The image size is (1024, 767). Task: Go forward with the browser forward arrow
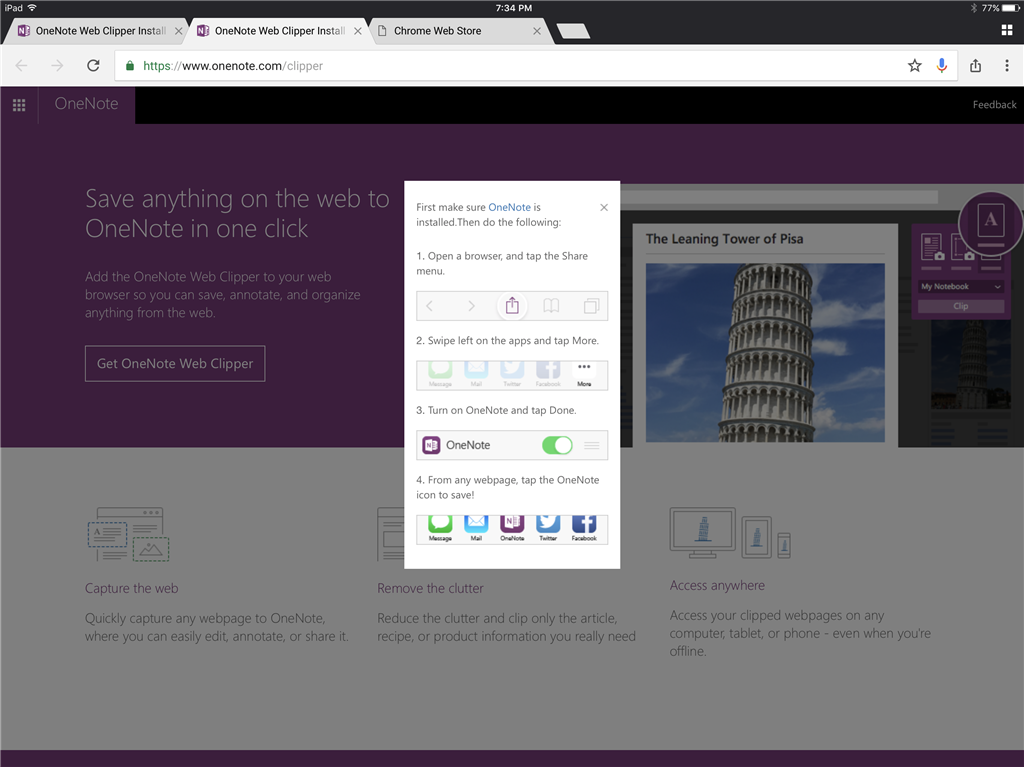click(57, 65)
